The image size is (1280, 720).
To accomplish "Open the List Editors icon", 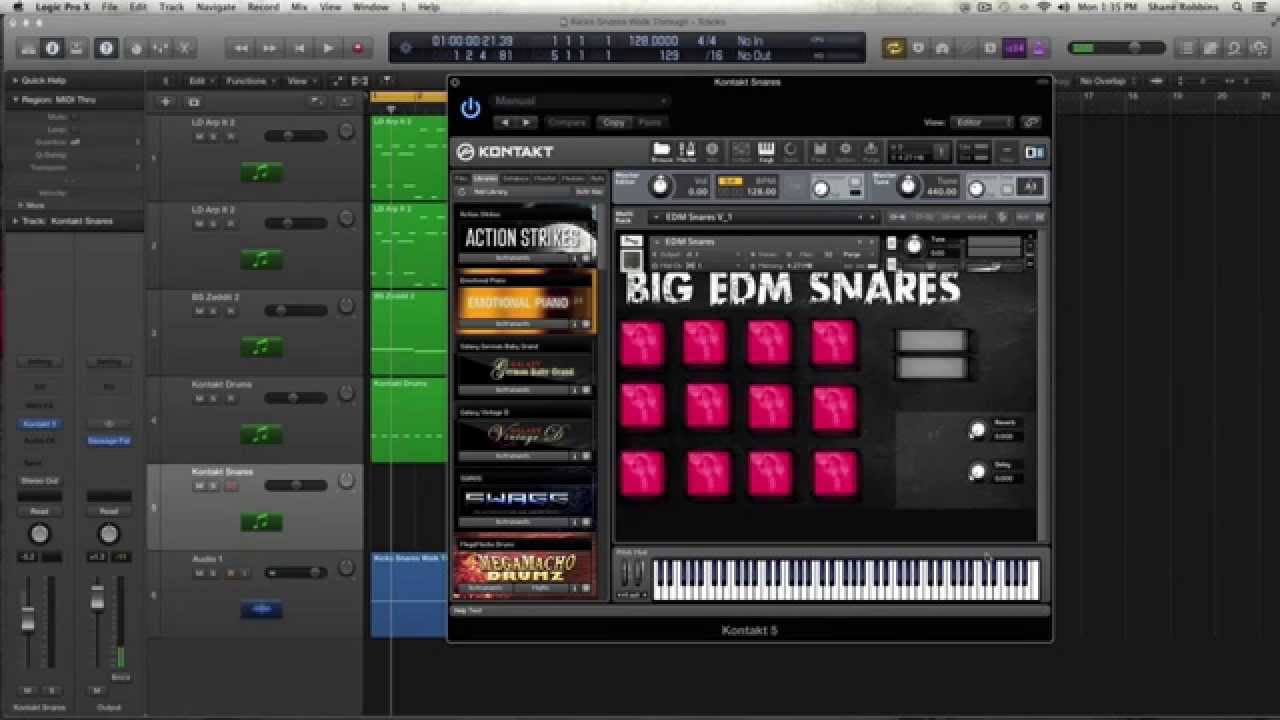I will [x=1187, y=48].
